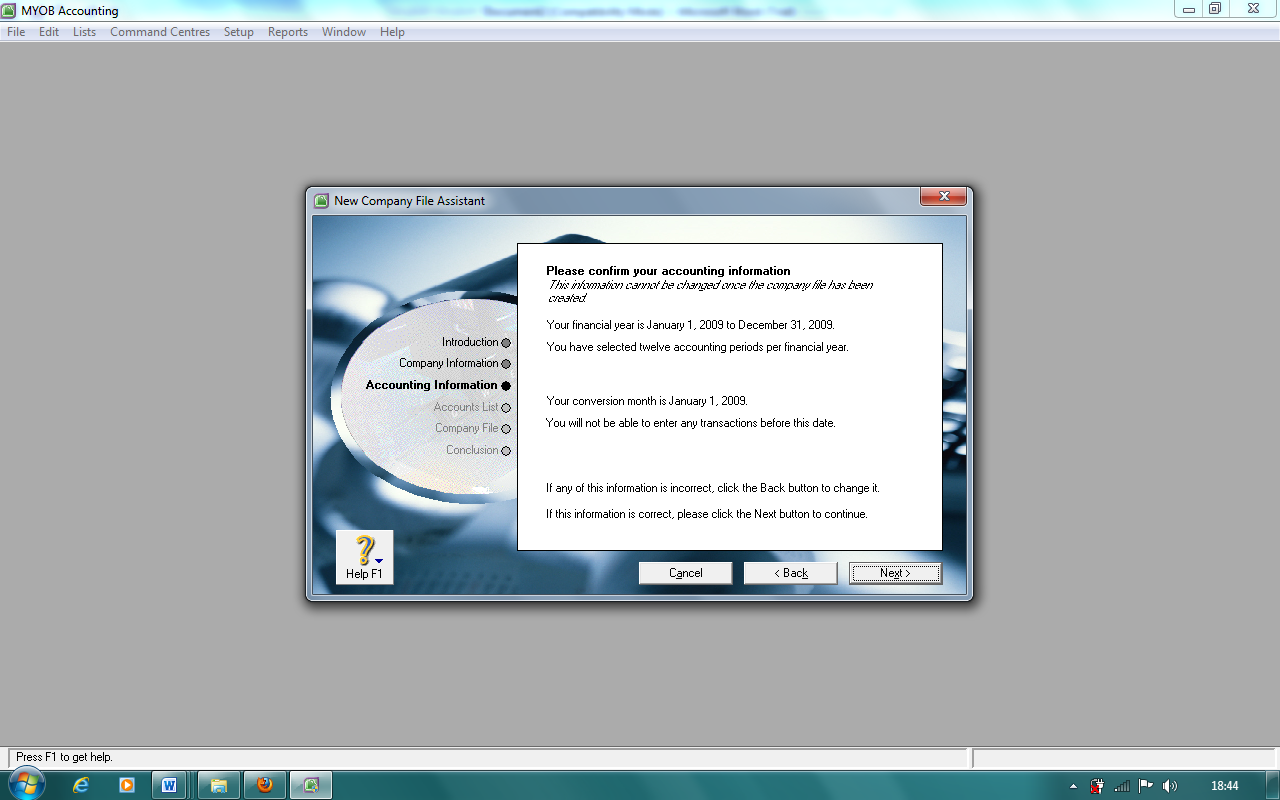Viewport: 1280px width, 800px height.
Task: Open the Lists menu
Action: point(85,32)
